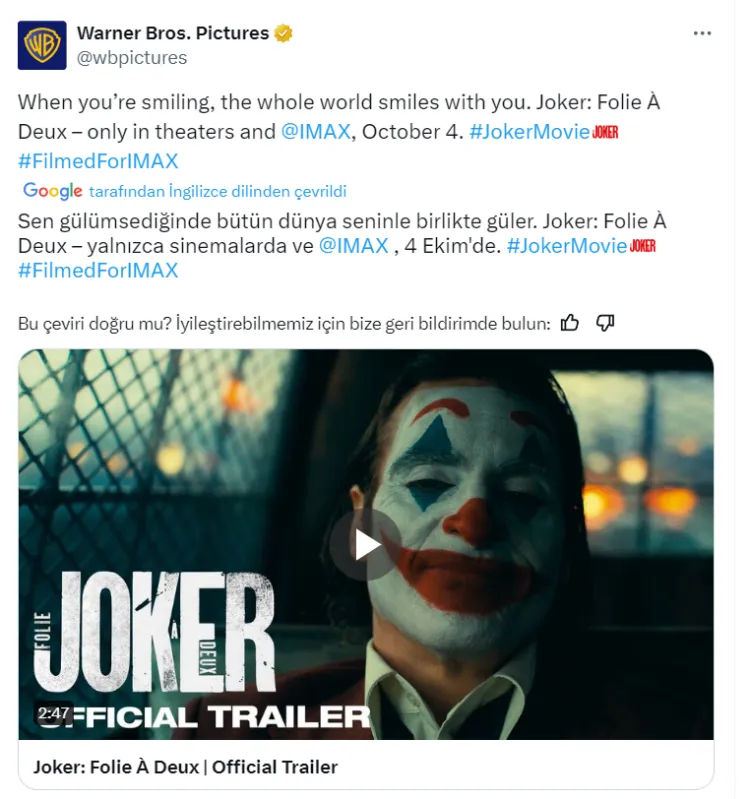Open the Warner Bros. Pictures profile name
Viewport: 750px width, 799px height.
coord(172,33)
